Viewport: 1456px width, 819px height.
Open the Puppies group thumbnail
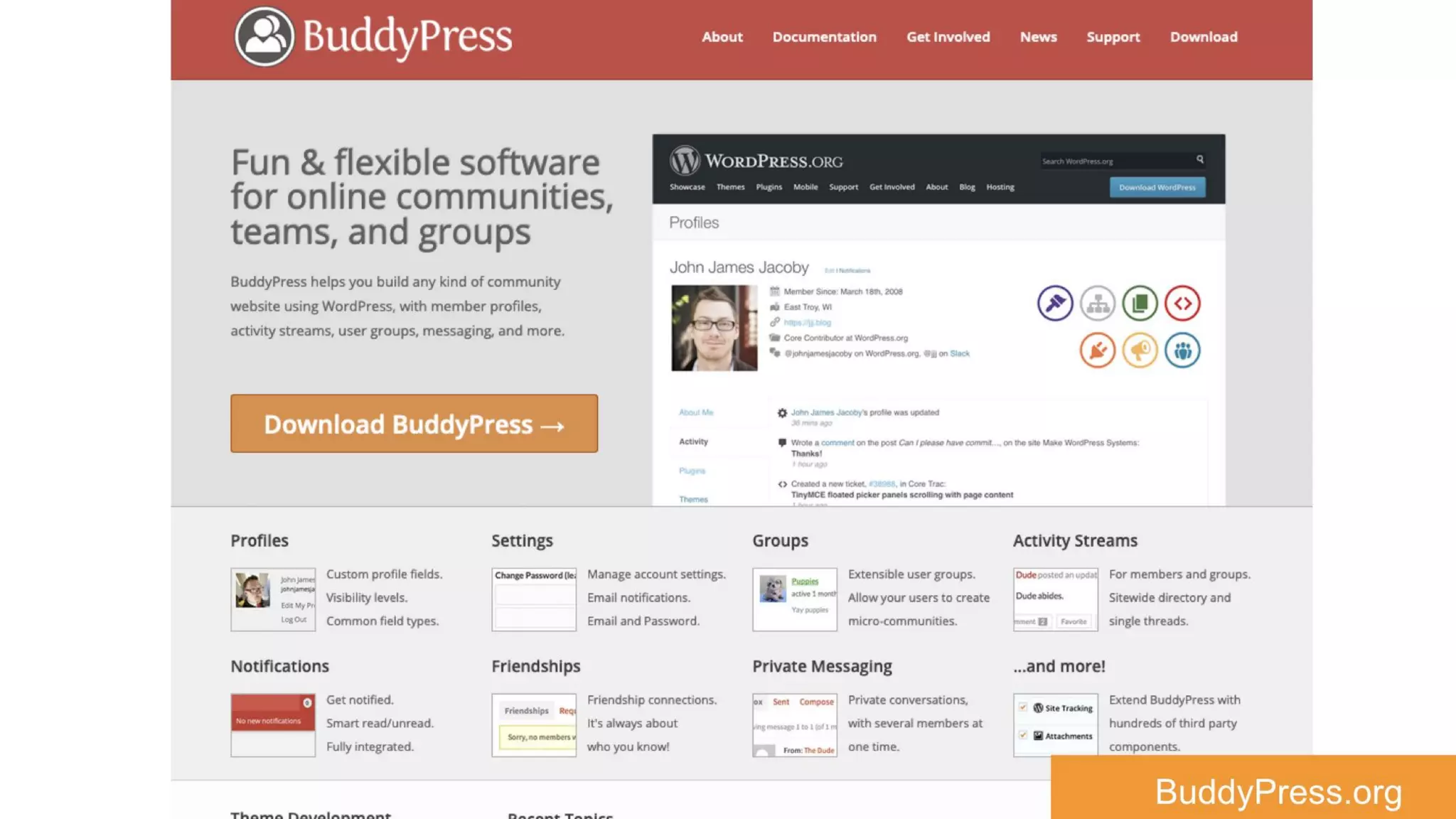(773, 589)
